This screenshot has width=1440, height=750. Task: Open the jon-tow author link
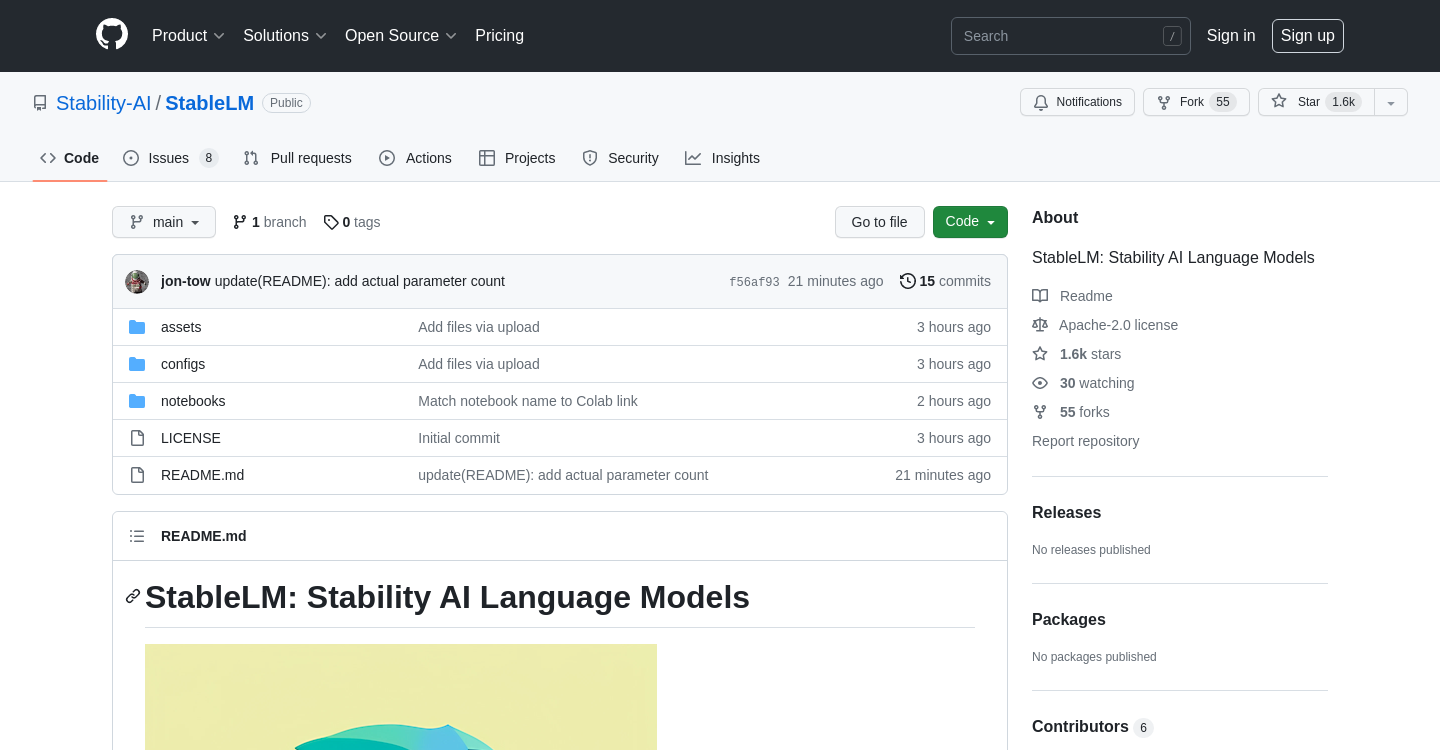pos(186,281)
